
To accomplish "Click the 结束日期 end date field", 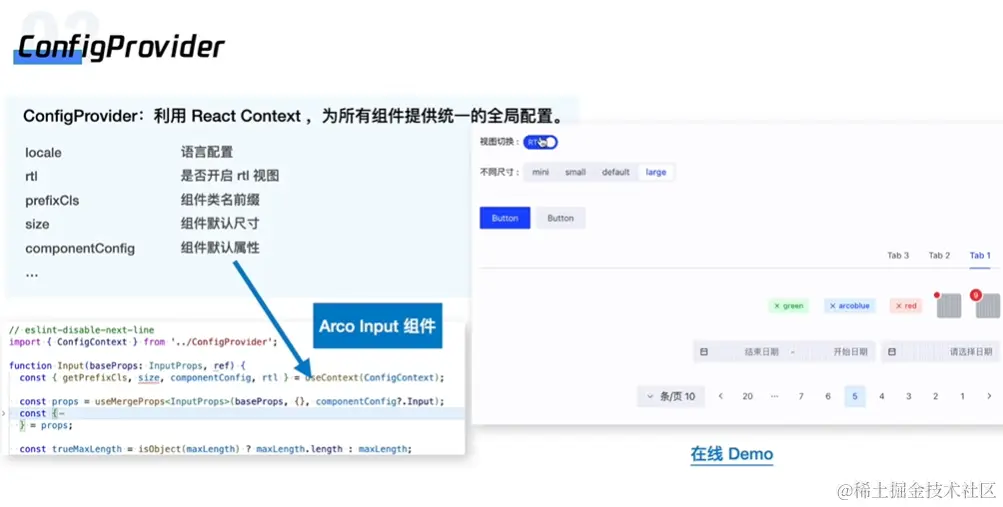I will (x=761, y=352).
